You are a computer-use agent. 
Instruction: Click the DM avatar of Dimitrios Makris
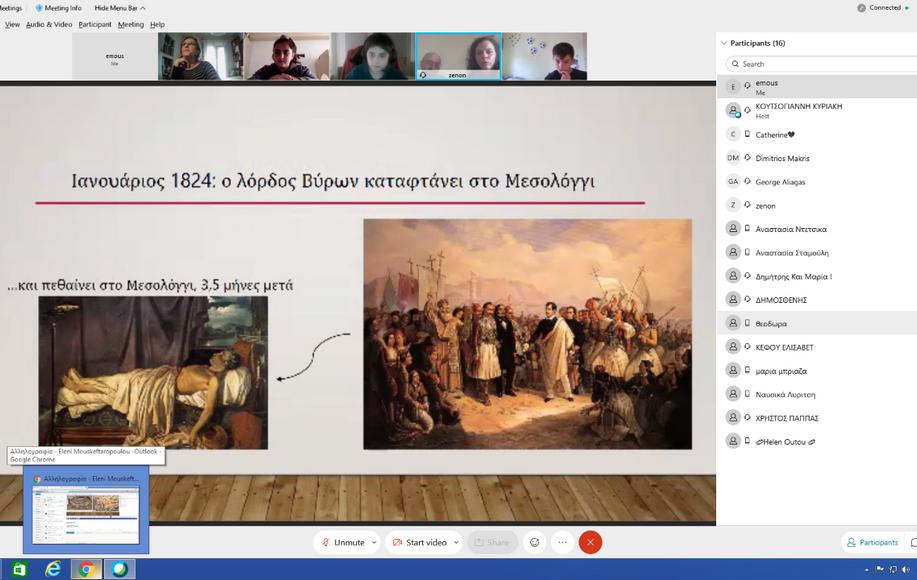point(733,158)
